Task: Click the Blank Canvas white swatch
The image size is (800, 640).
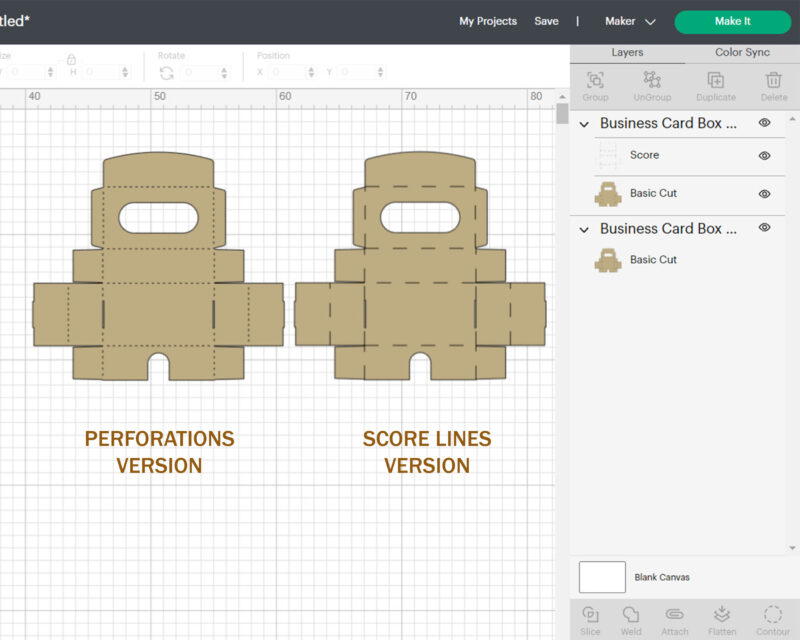Action: (x=602, y=577)
